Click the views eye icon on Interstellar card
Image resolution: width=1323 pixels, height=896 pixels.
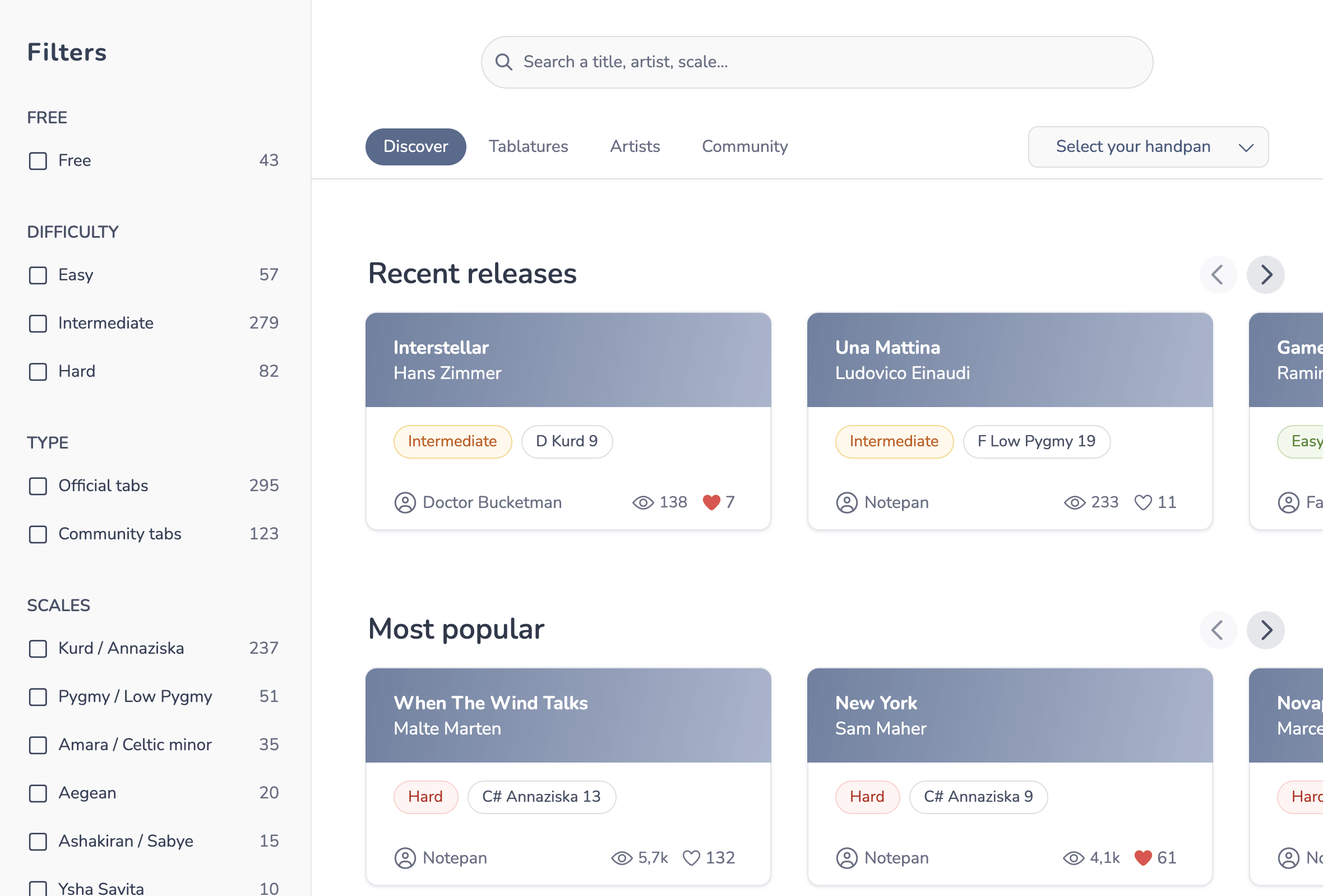[x=644, y=502]
